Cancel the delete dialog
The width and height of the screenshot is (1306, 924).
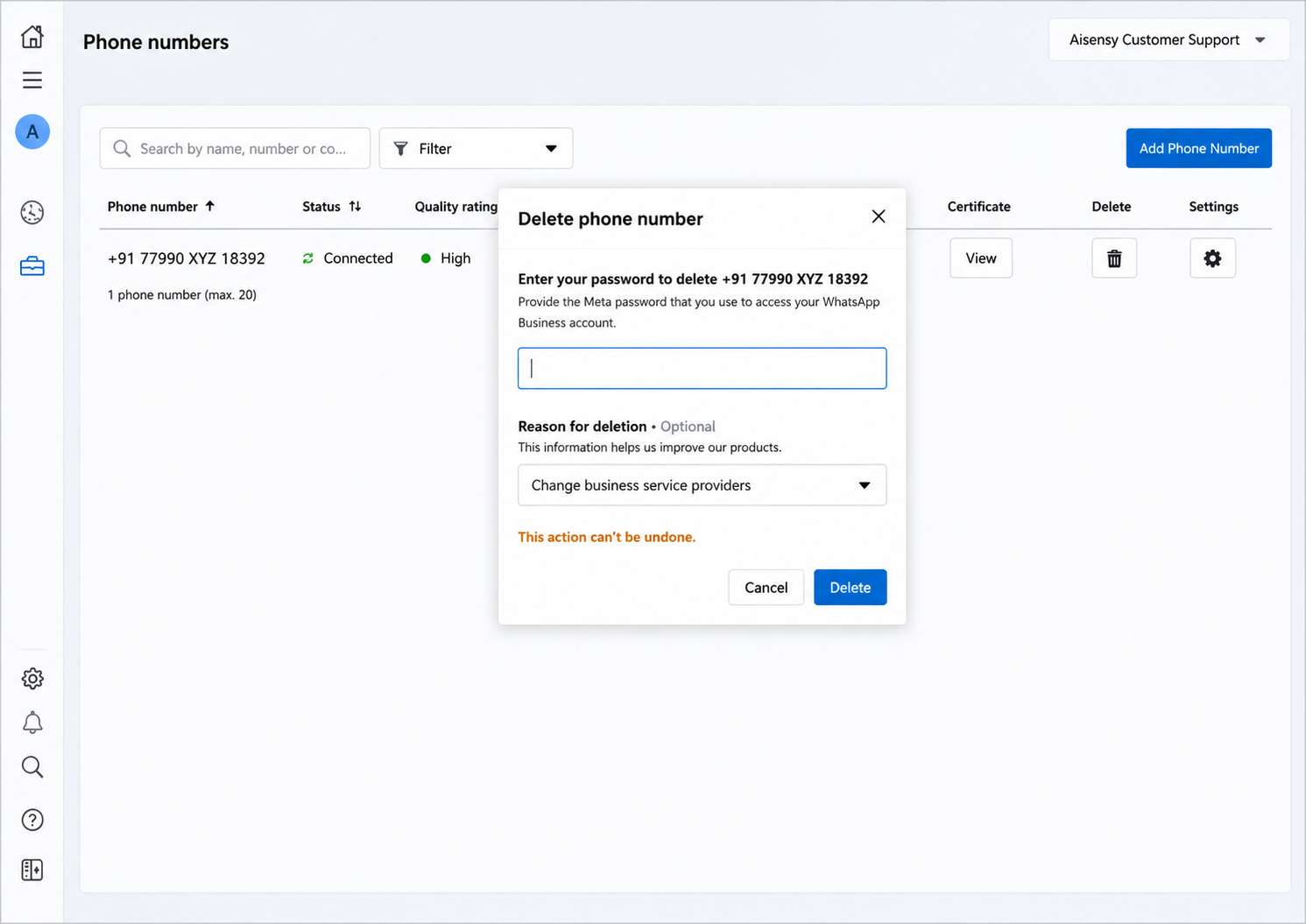(x=766, y=588)
